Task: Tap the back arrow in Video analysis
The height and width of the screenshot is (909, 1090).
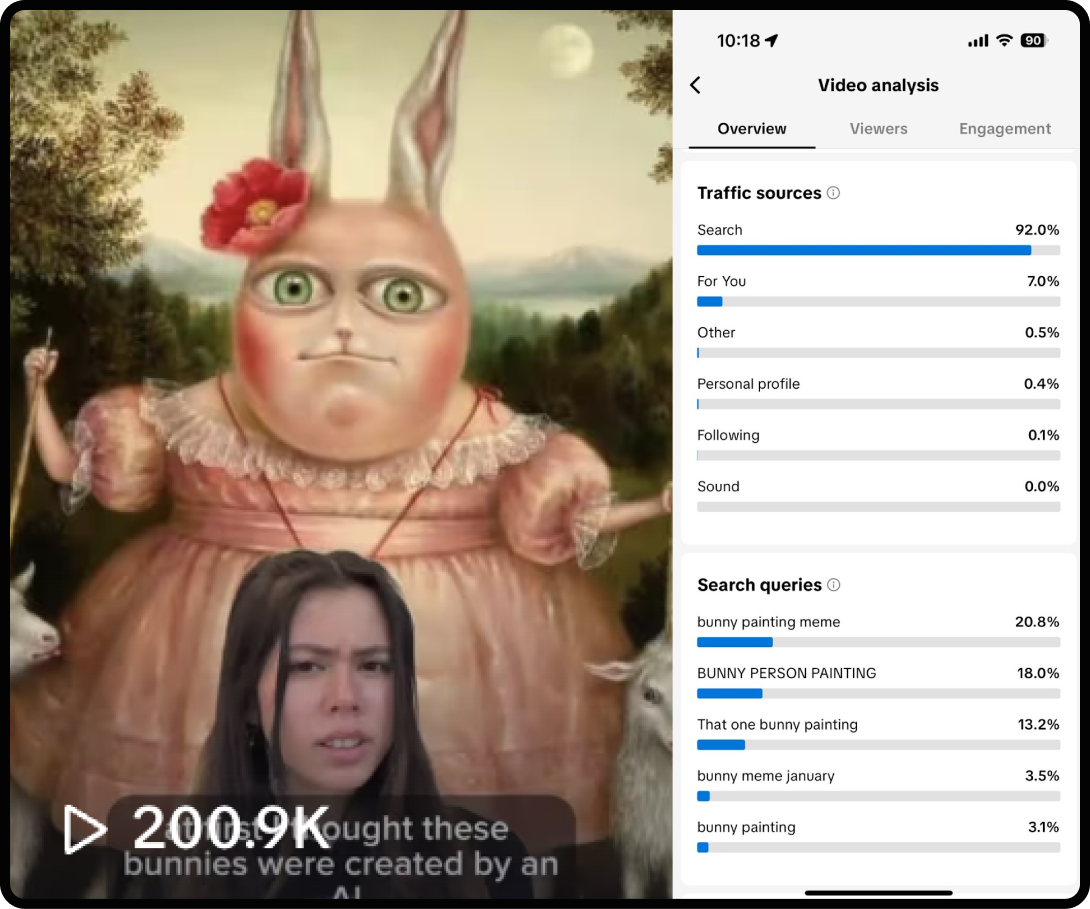Action: pyautogui.click(x=695, y=85)
